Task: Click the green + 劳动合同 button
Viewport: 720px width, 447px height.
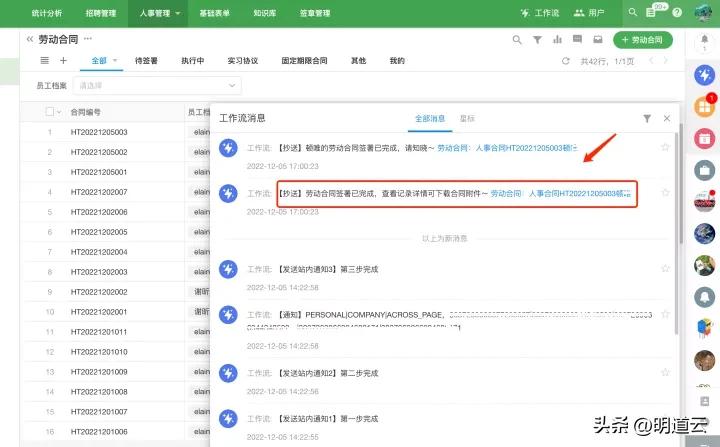Action: tap(643, 40)
